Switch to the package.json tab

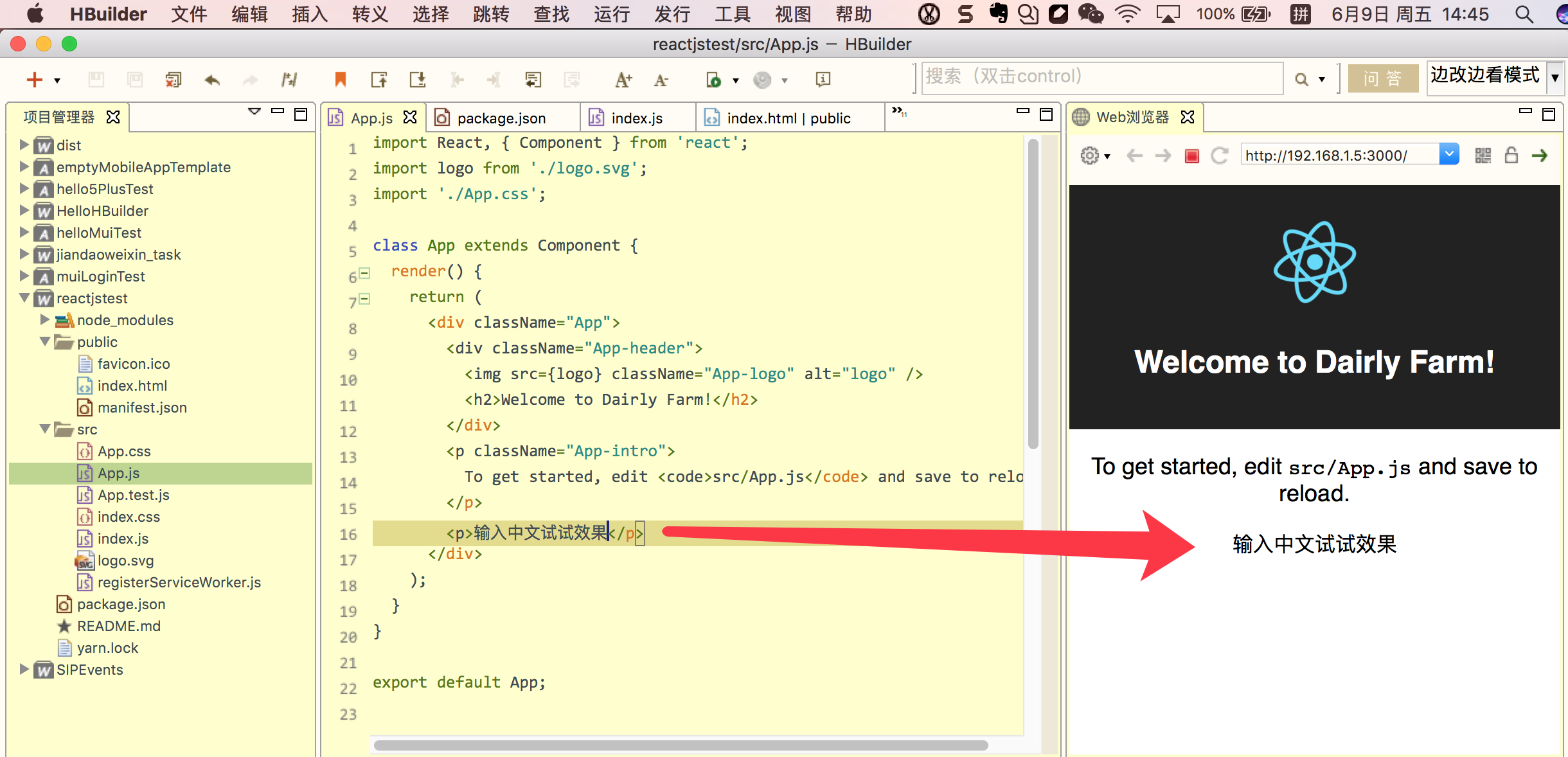point(501,118)
